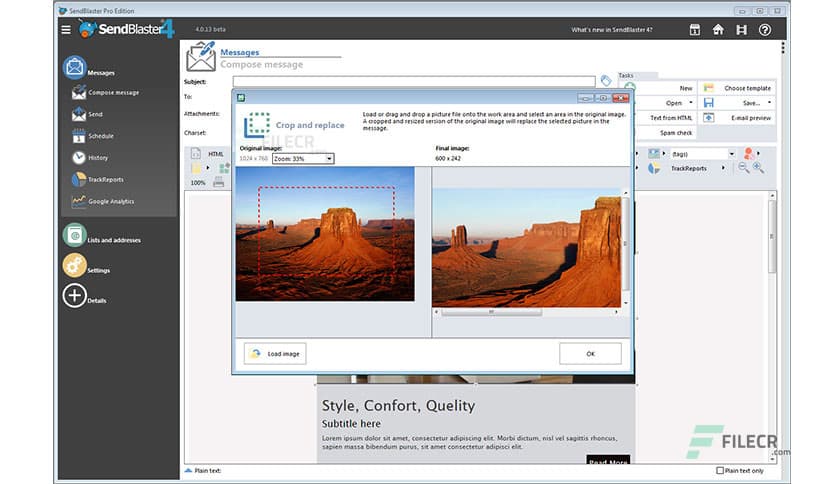Click the Read More button in template
Screen dimensions: 836x484
(x=608, y=459)
